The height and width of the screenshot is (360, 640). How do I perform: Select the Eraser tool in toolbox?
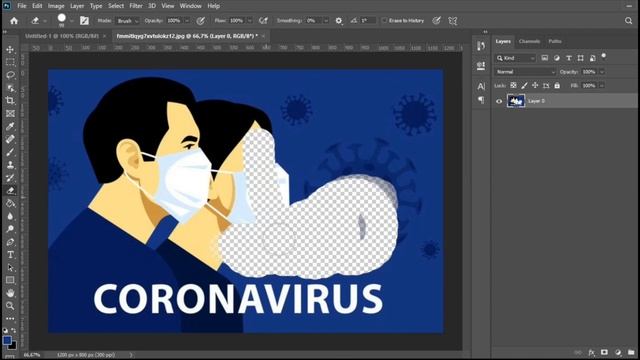point(10,190)
